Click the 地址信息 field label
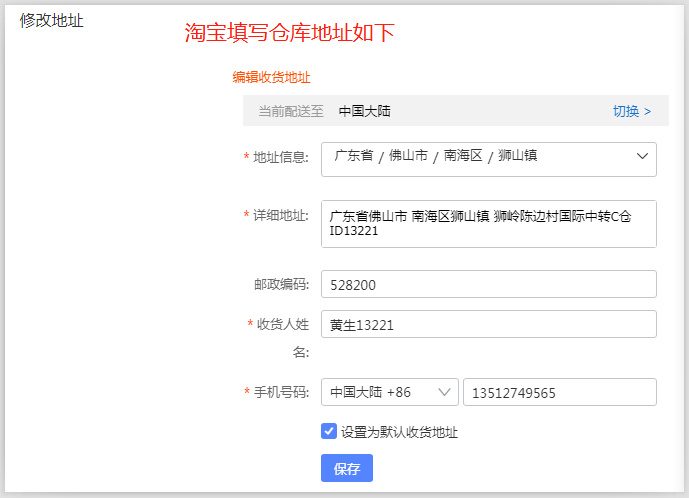Viewport: 689px width, 498px height. (281, 157)
